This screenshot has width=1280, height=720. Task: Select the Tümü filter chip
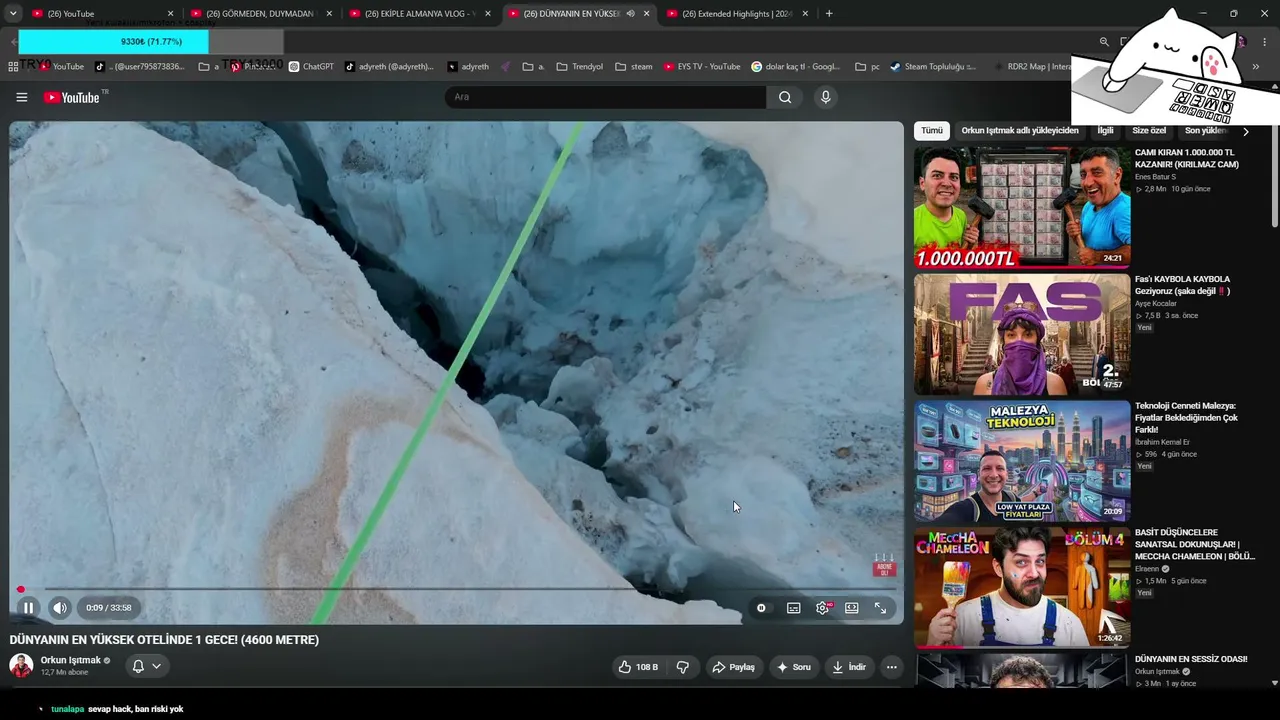932,131
